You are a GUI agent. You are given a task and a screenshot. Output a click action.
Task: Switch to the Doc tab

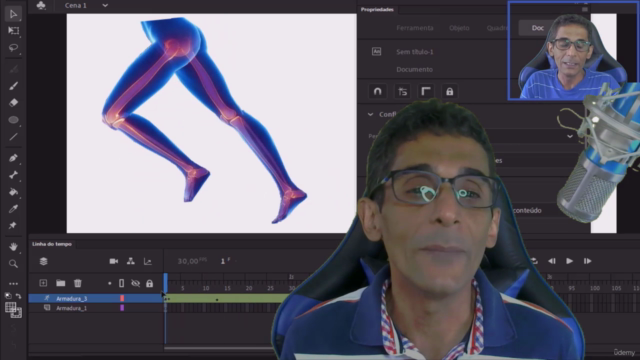tap(538, 28)
